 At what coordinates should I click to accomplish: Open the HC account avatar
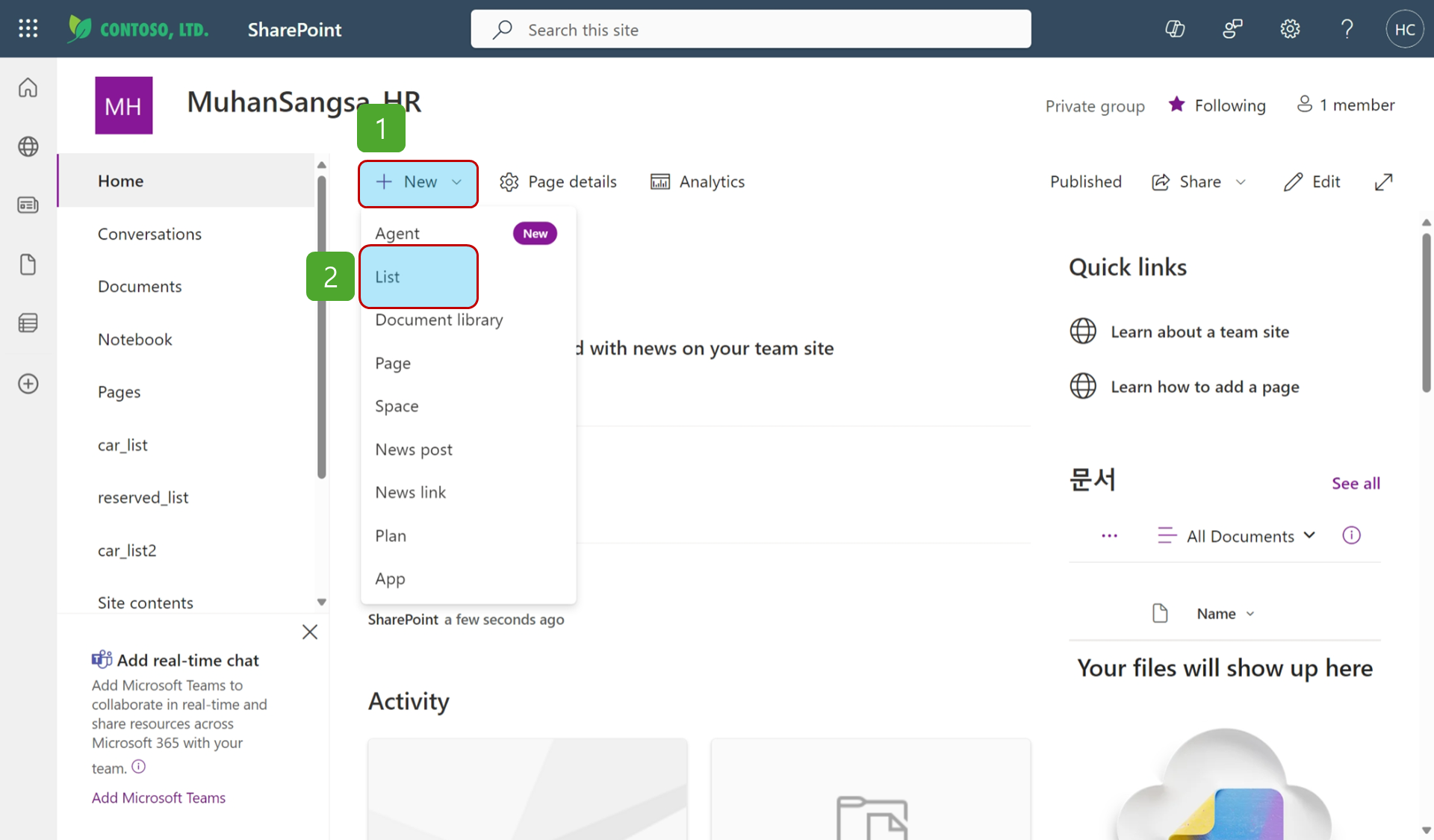coord(1405,29)
